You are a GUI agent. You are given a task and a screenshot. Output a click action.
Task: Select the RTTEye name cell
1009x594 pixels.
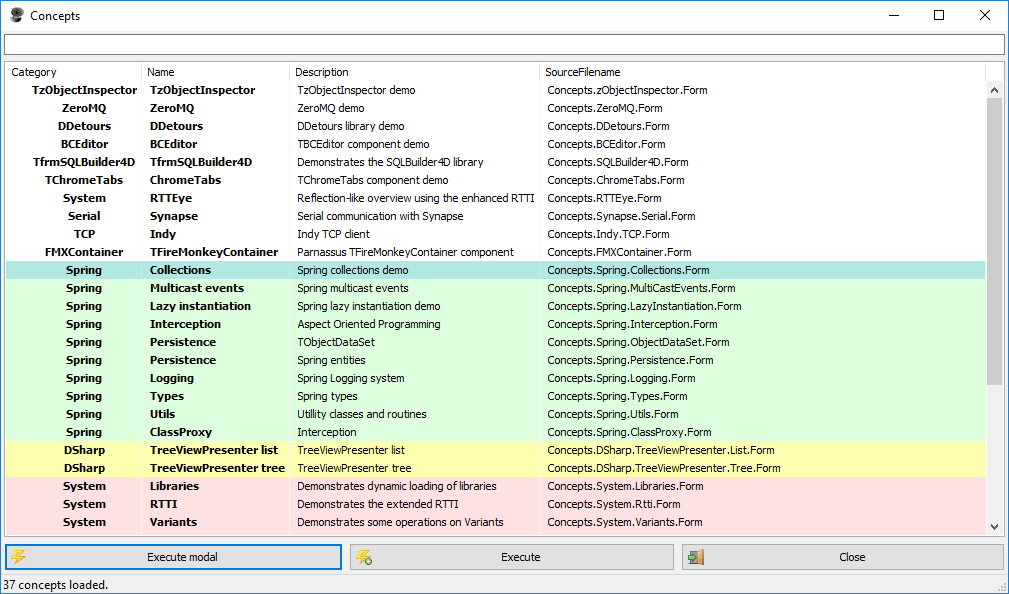171,198
